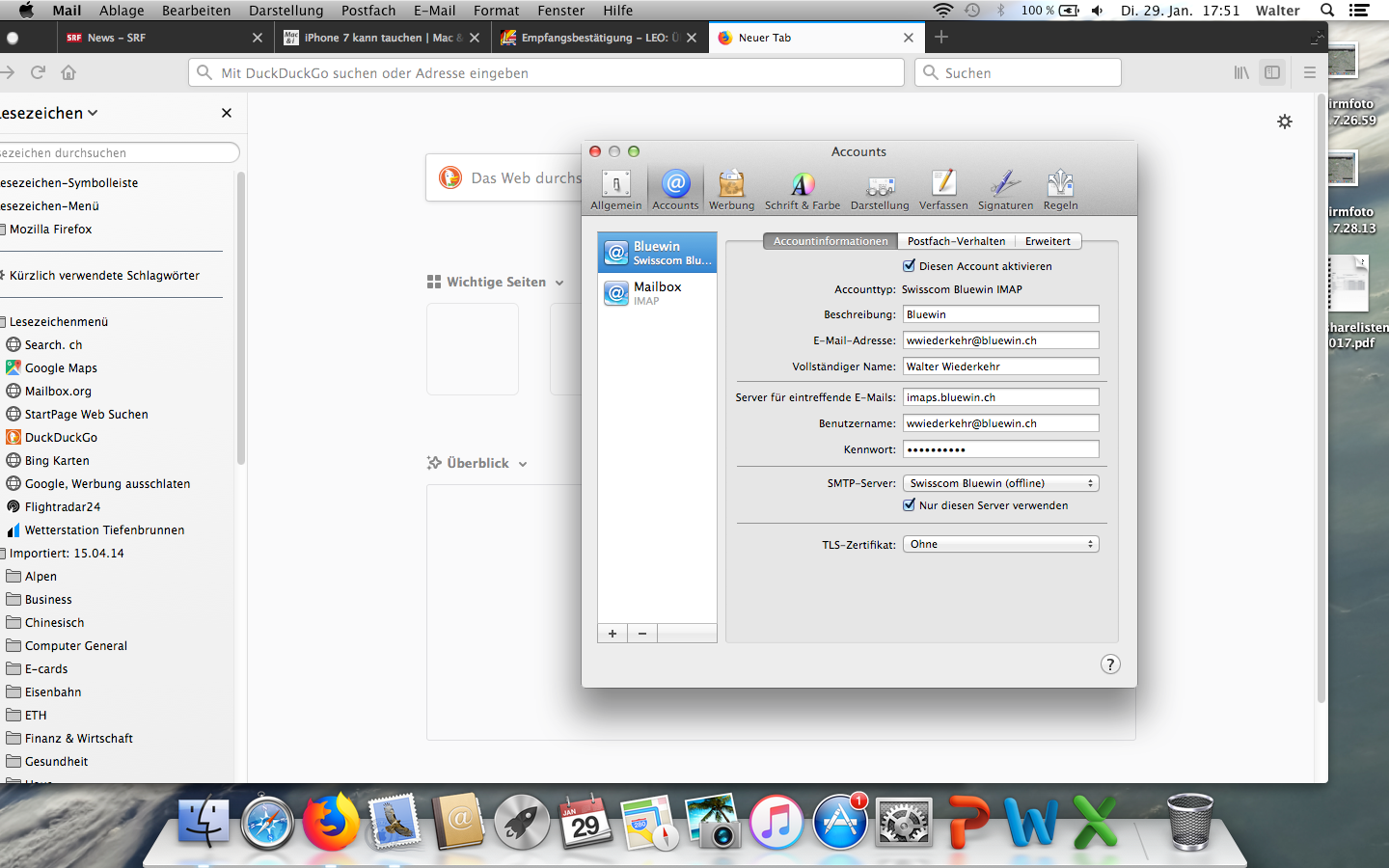This screenshot has height=868, width=1389.
Task: Open Finder from the dock
Action: tap(204, 822)
